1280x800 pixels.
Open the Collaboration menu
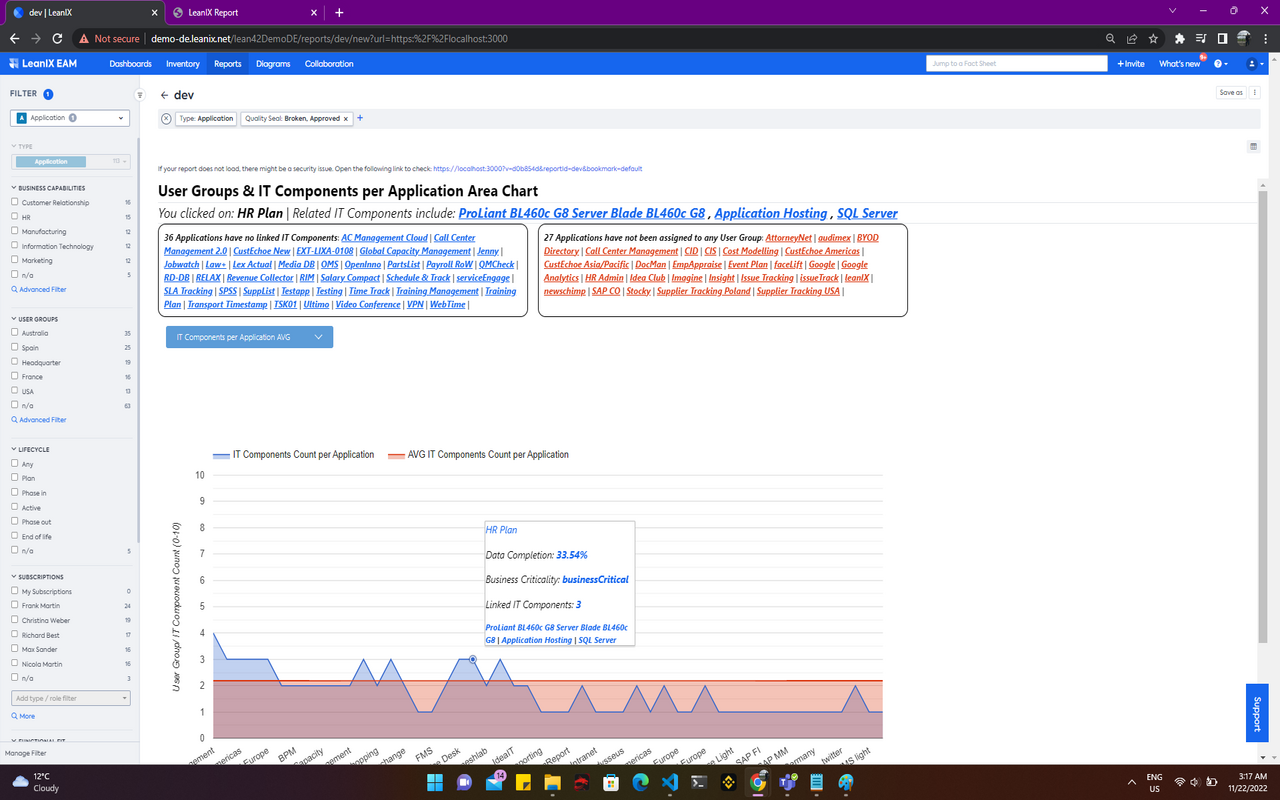[x=329, y=63]
